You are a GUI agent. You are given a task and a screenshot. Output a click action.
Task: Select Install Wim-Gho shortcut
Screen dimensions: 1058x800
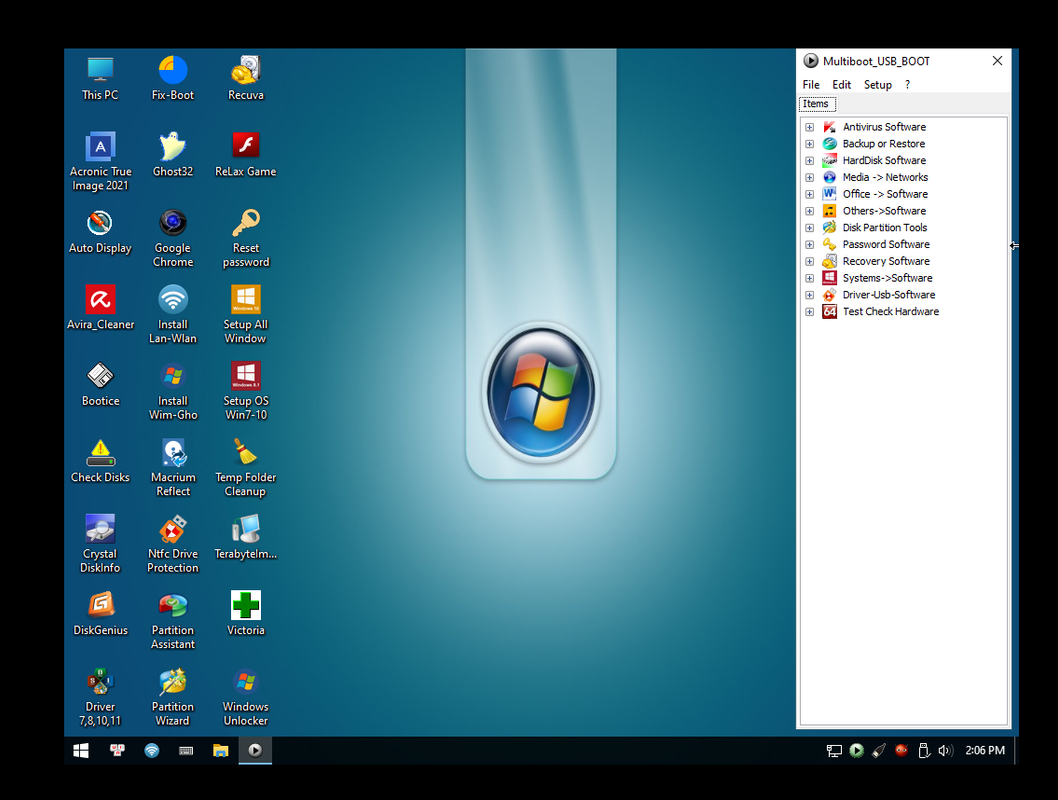click(173, 391)
